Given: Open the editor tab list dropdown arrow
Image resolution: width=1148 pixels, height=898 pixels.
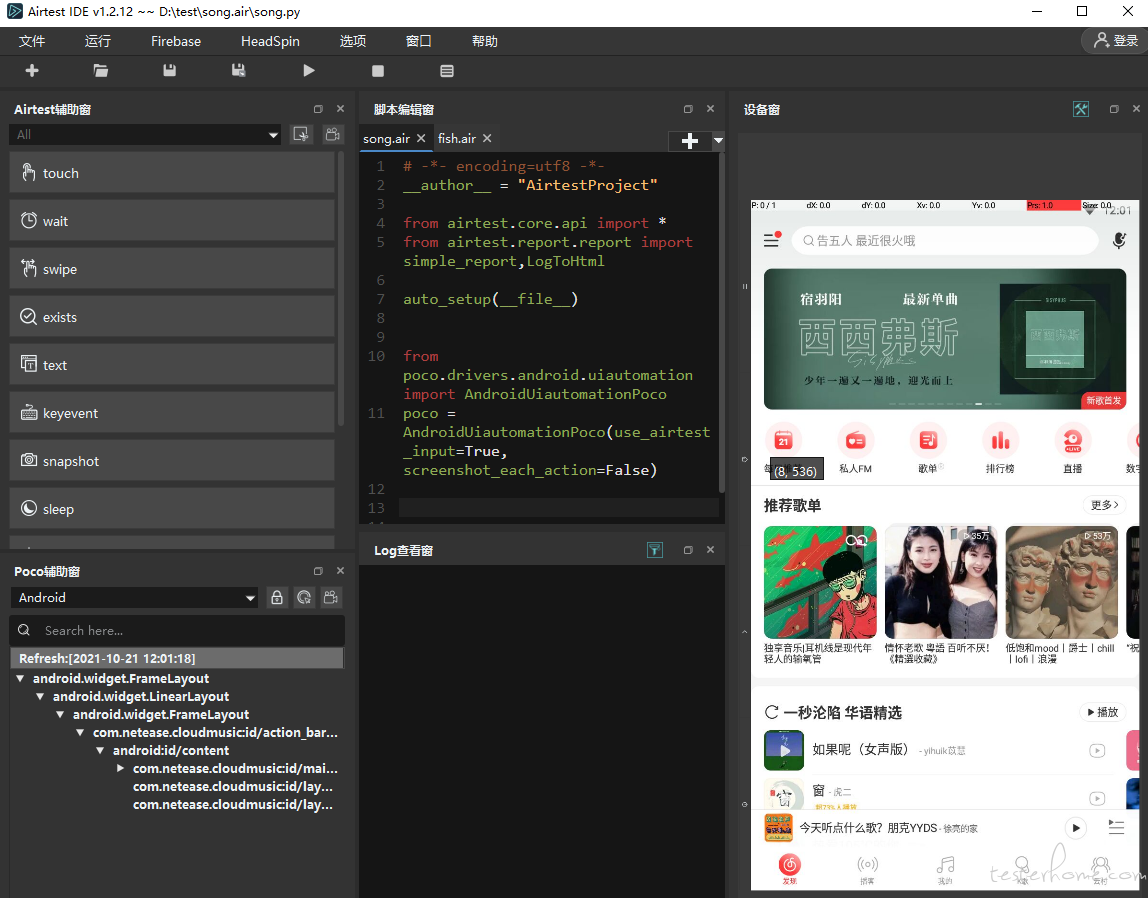Looking at the screenshot, I should [718, 141].
